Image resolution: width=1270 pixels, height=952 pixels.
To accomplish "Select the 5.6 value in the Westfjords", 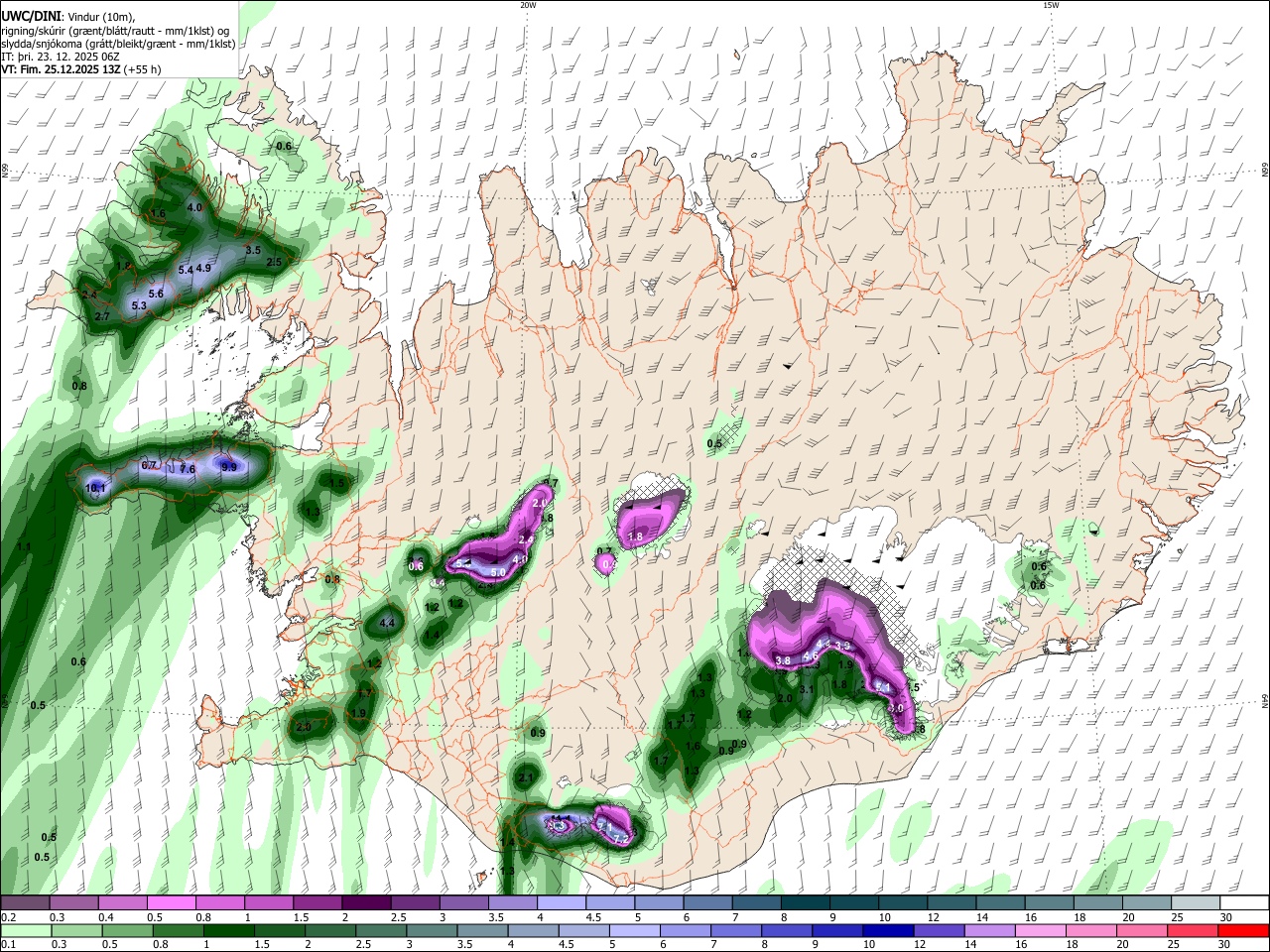I will 156,294.
